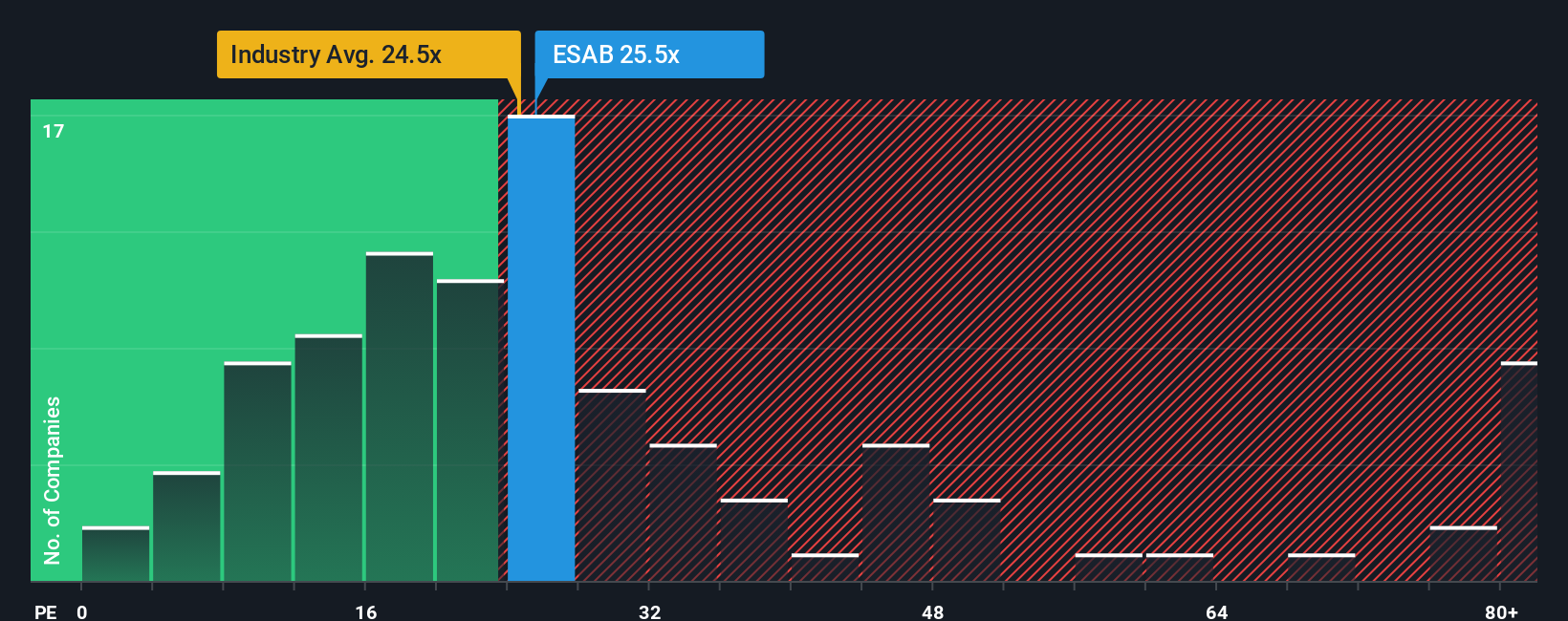Click the tallest green bar near 16
The height and width of the screenshot is (621, 1568).
pyautogui.click(x=400, y=417)
